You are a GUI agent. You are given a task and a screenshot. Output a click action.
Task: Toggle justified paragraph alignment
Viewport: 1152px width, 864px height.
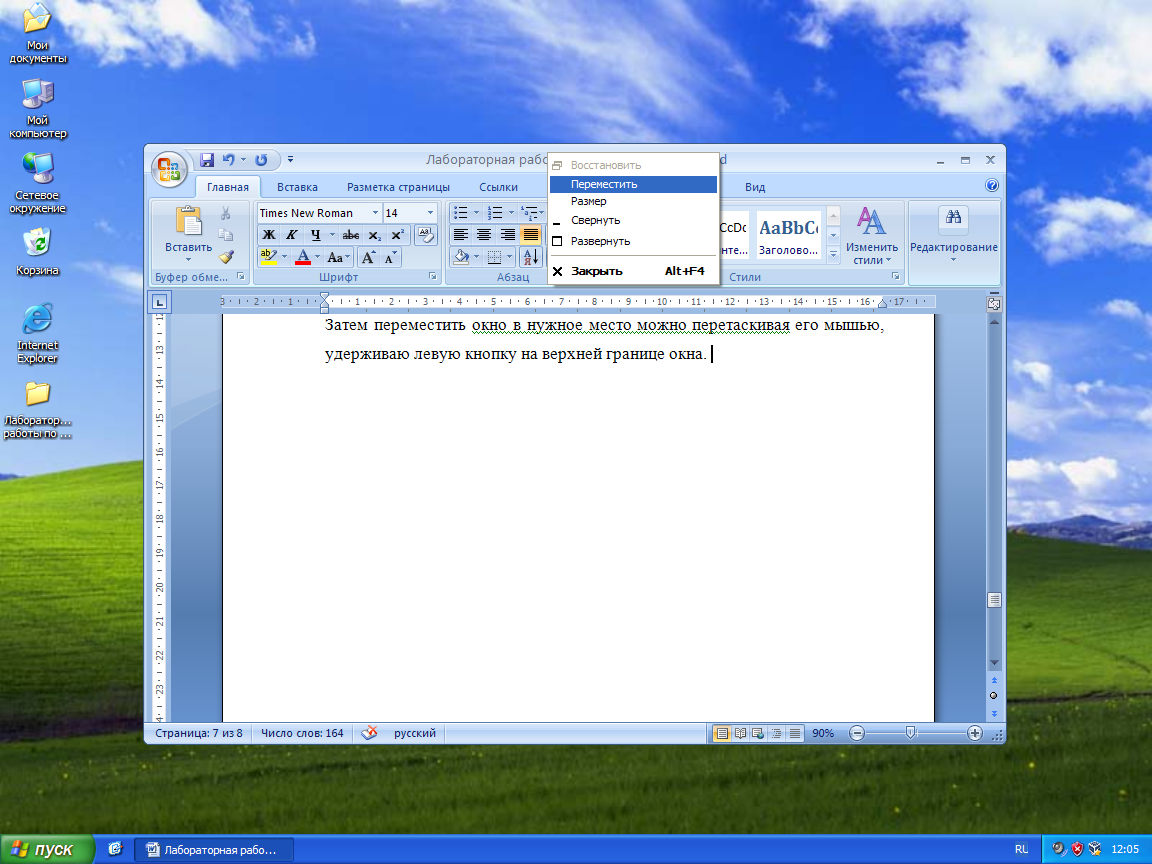point(530,235)
